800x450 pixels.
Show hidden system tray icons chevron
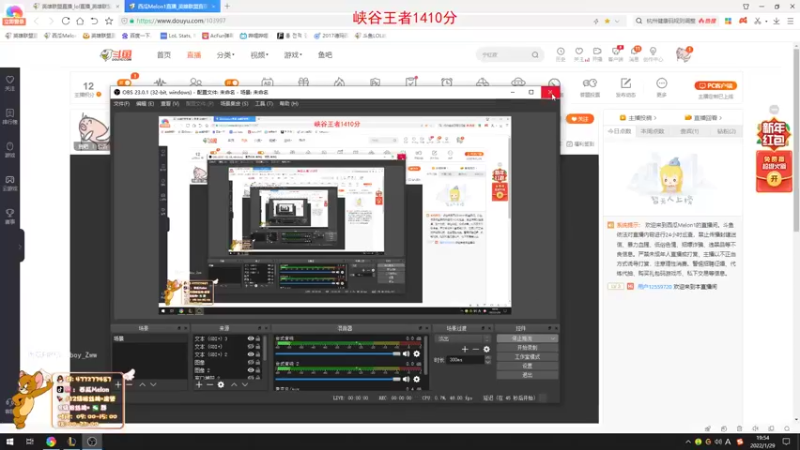[688, 442]
